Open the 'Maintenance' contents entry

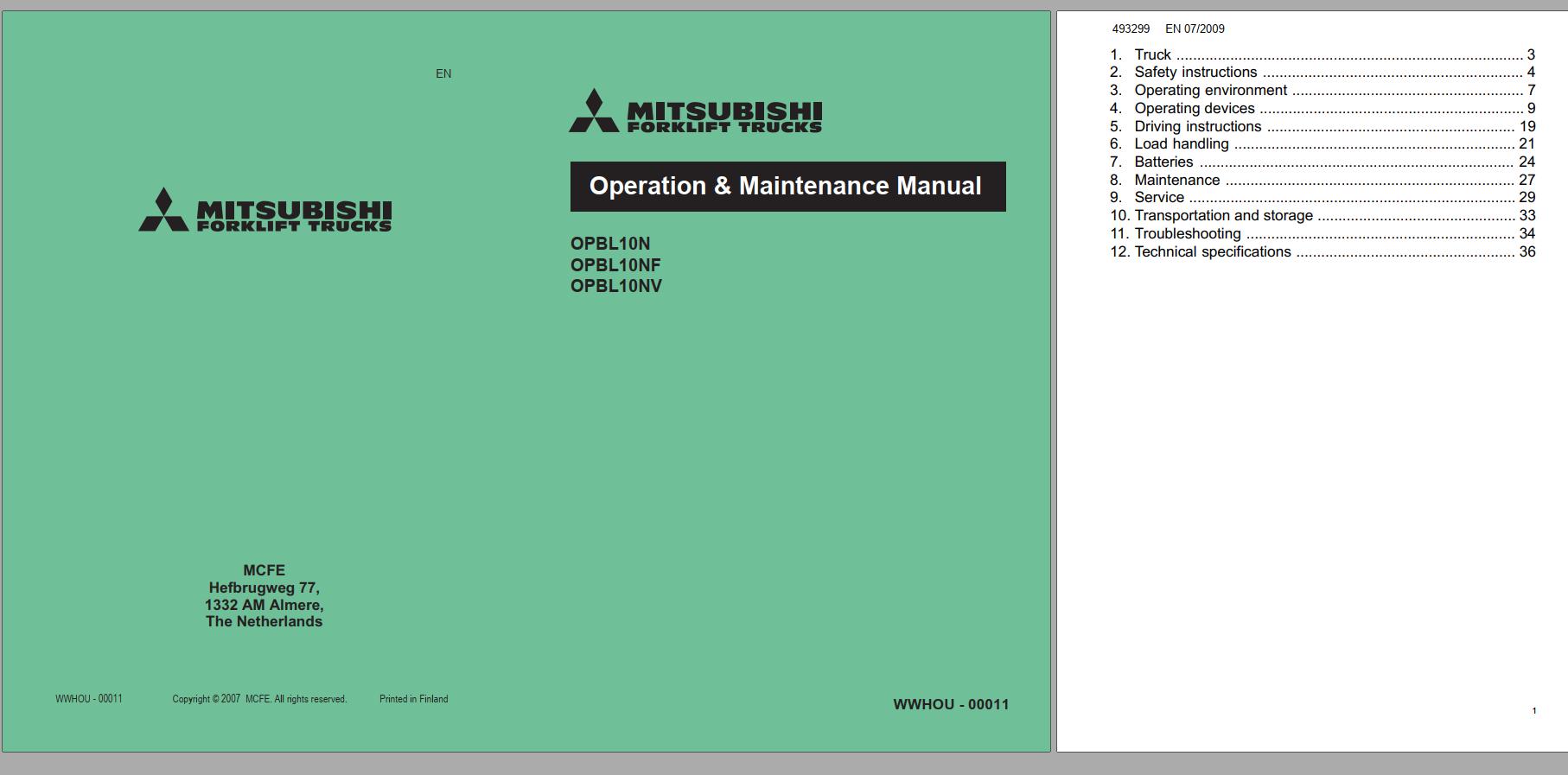click(1323, 180)
